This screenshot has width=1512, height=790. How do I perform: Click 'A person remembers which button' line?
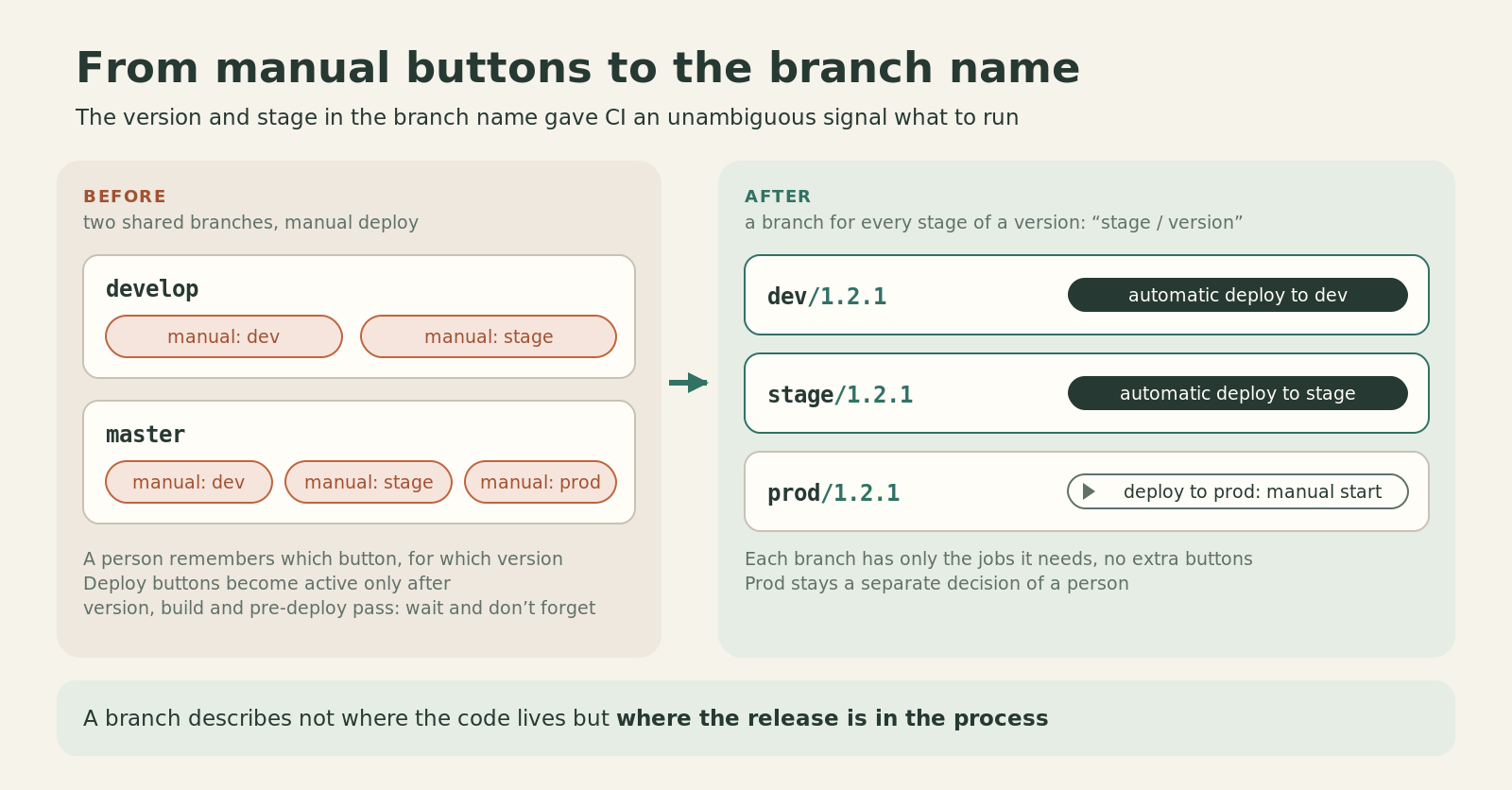tap(323, 558)
